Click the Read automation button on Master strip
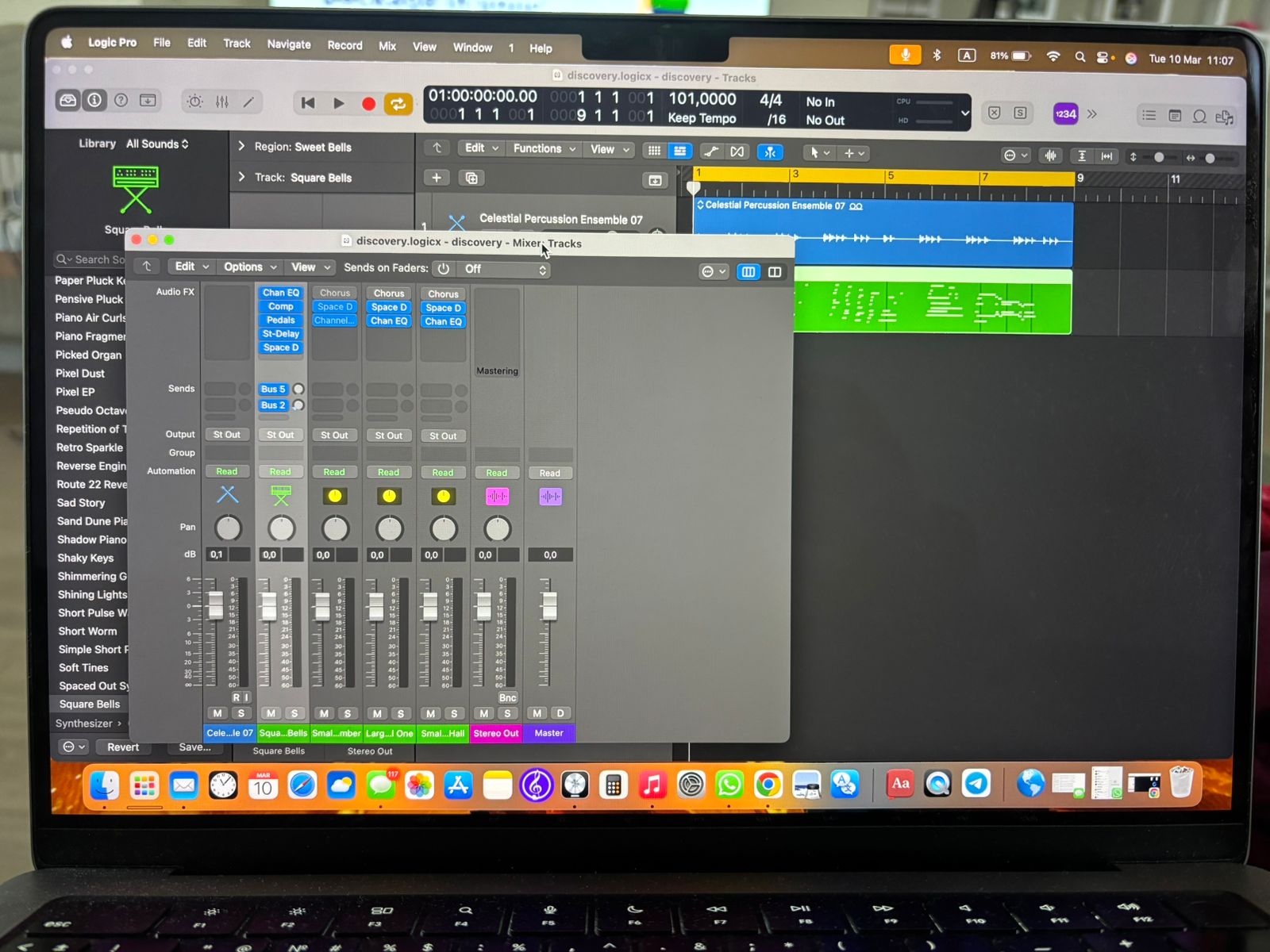This screenshot has width=1270, height=952. coord(550,473)
